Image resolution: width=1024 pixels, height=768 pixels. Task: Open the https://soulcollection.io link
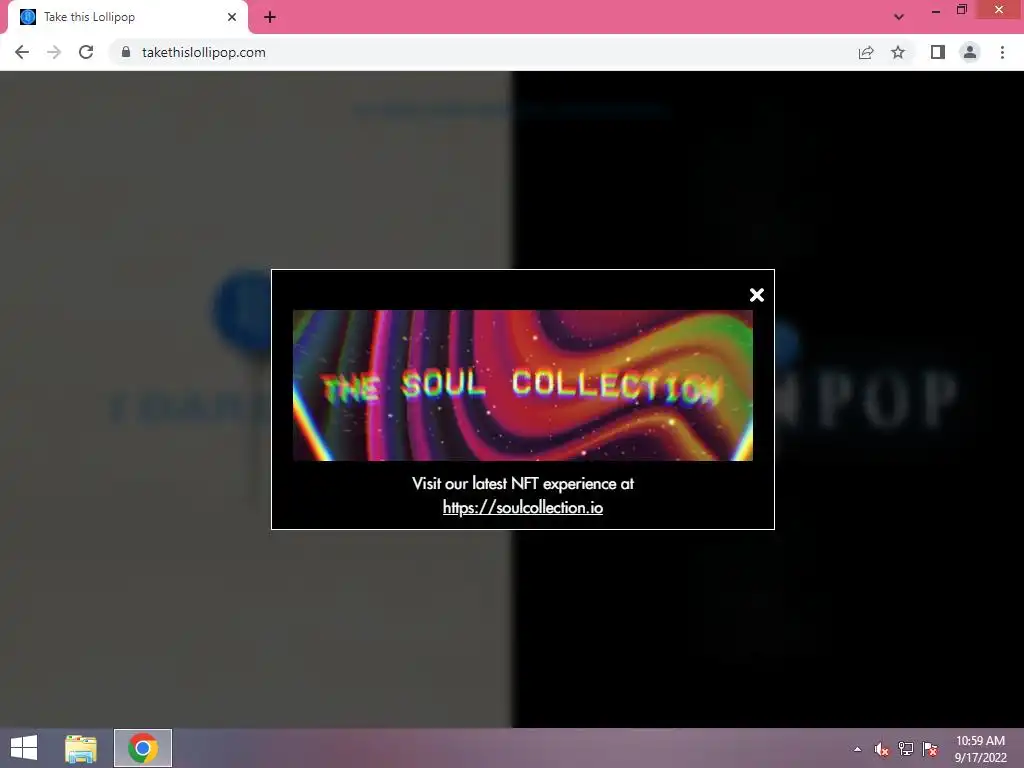522,507
